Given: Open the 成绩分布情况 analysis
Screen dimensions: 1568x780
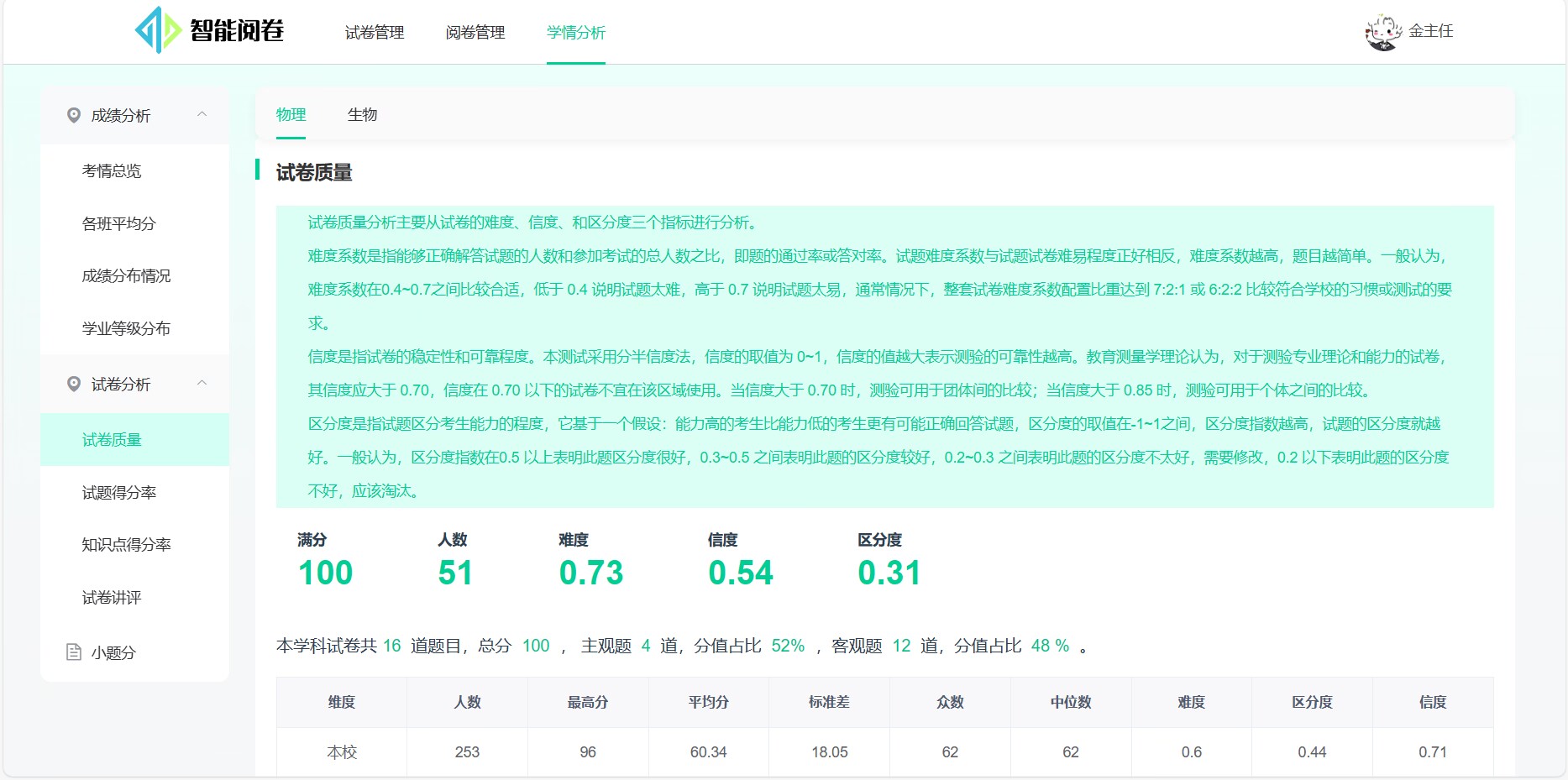Looking at the screenshot, I should [x=125, y=275].
